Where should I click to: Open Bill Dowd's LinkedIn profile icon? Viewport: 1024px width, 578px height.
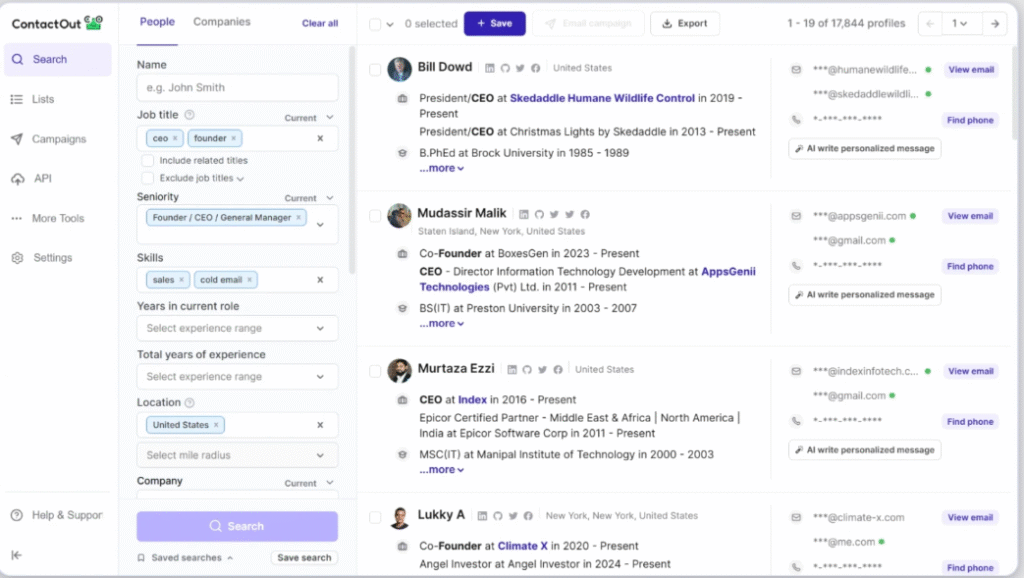click(488, 68)
